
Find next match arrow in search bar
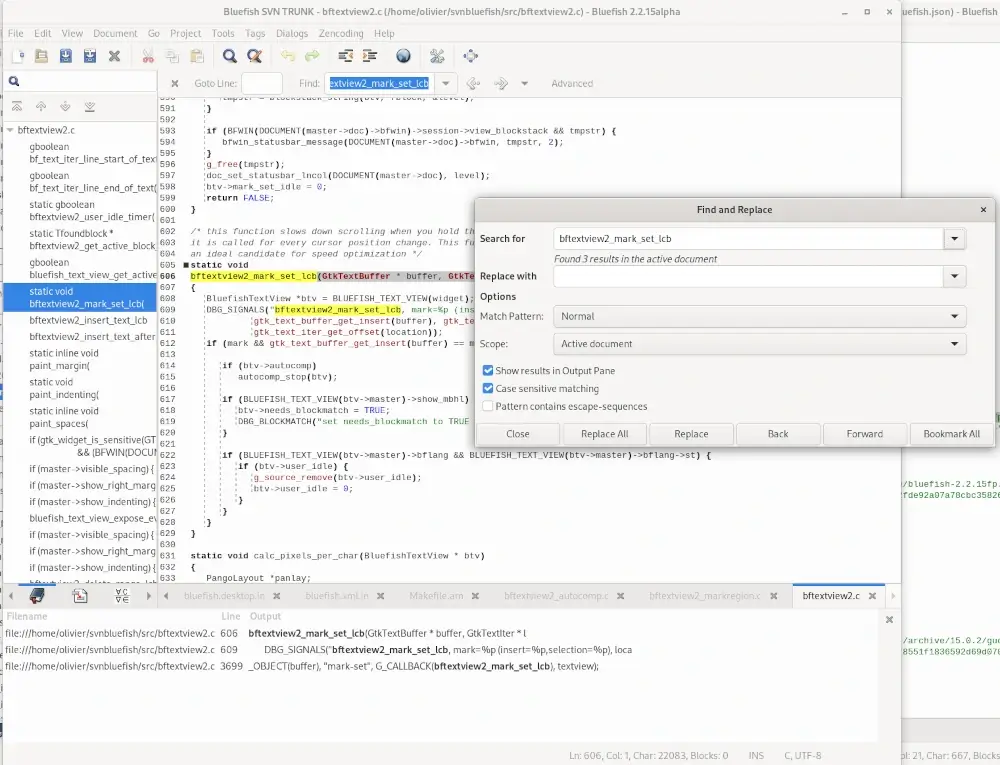[501, 84]
